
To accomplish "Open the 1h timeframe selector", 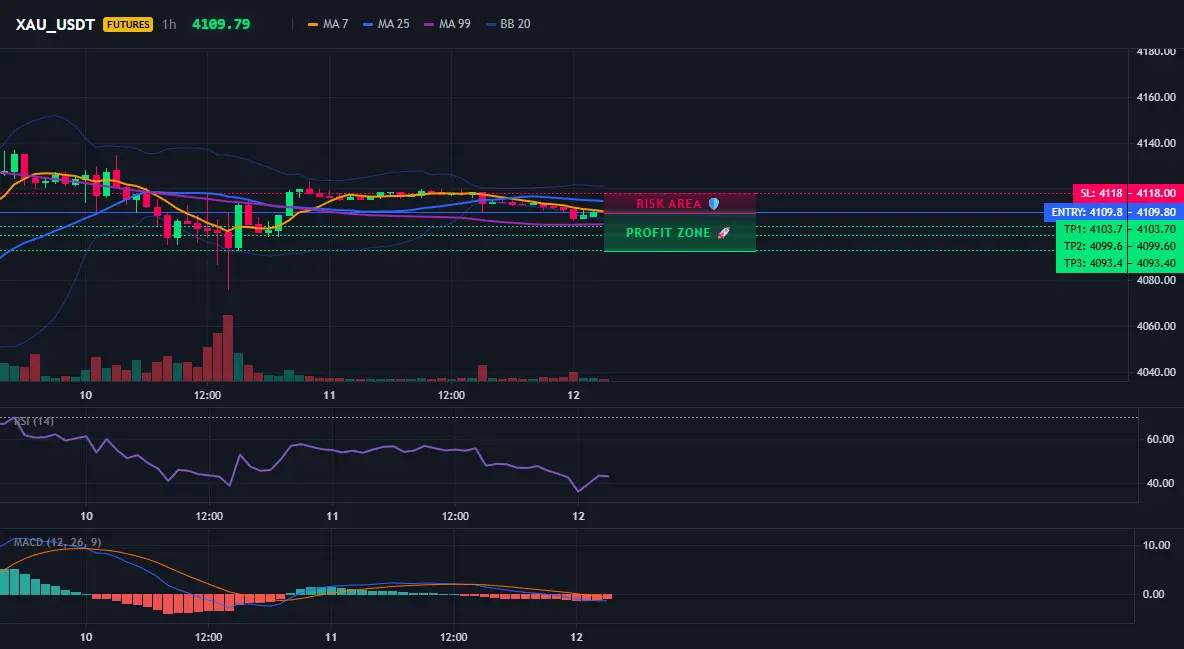I will pyautogui.click(x=169, y=24).
